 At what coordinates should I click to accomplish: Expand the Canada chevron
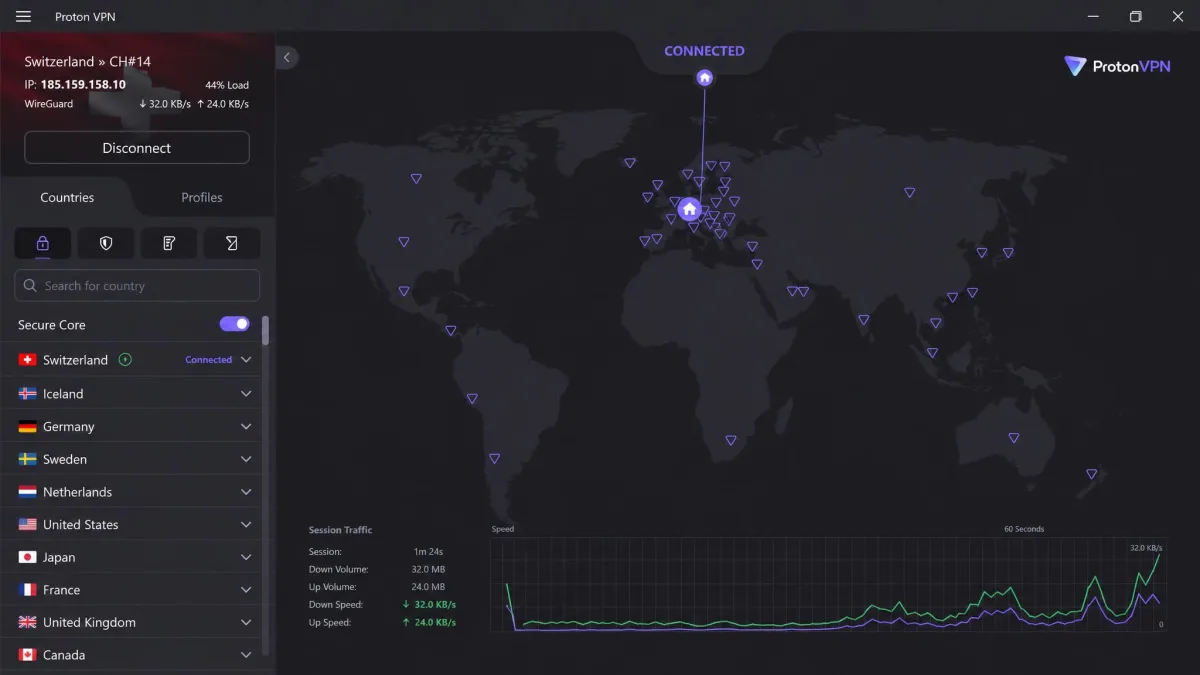tap(246, 655)
